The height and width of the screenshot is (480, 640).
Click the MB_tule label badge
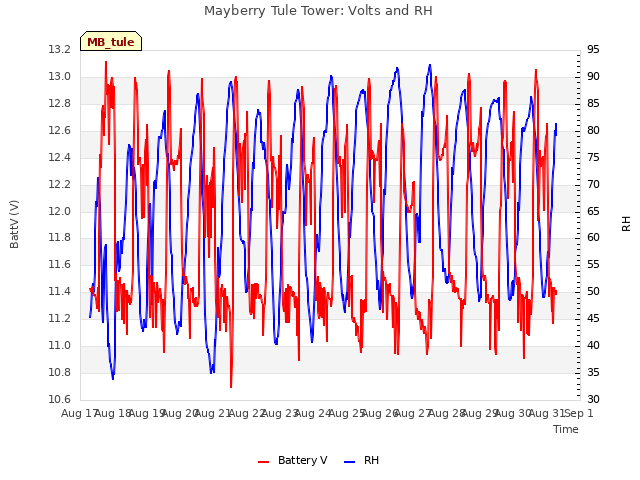111,41
